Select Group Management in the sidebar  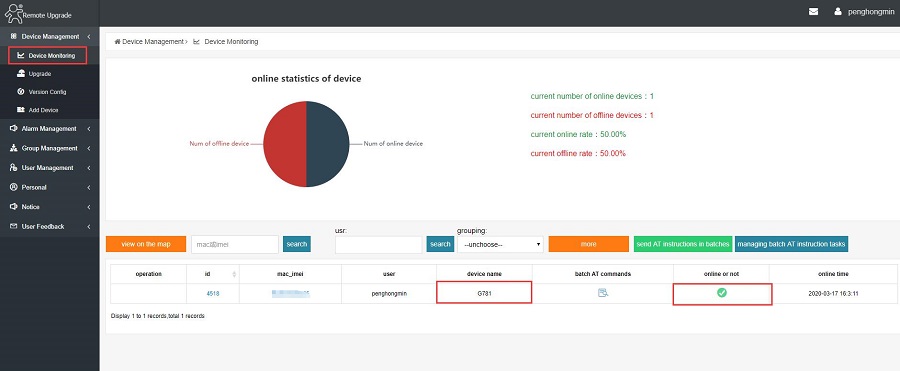coord(49,148)
